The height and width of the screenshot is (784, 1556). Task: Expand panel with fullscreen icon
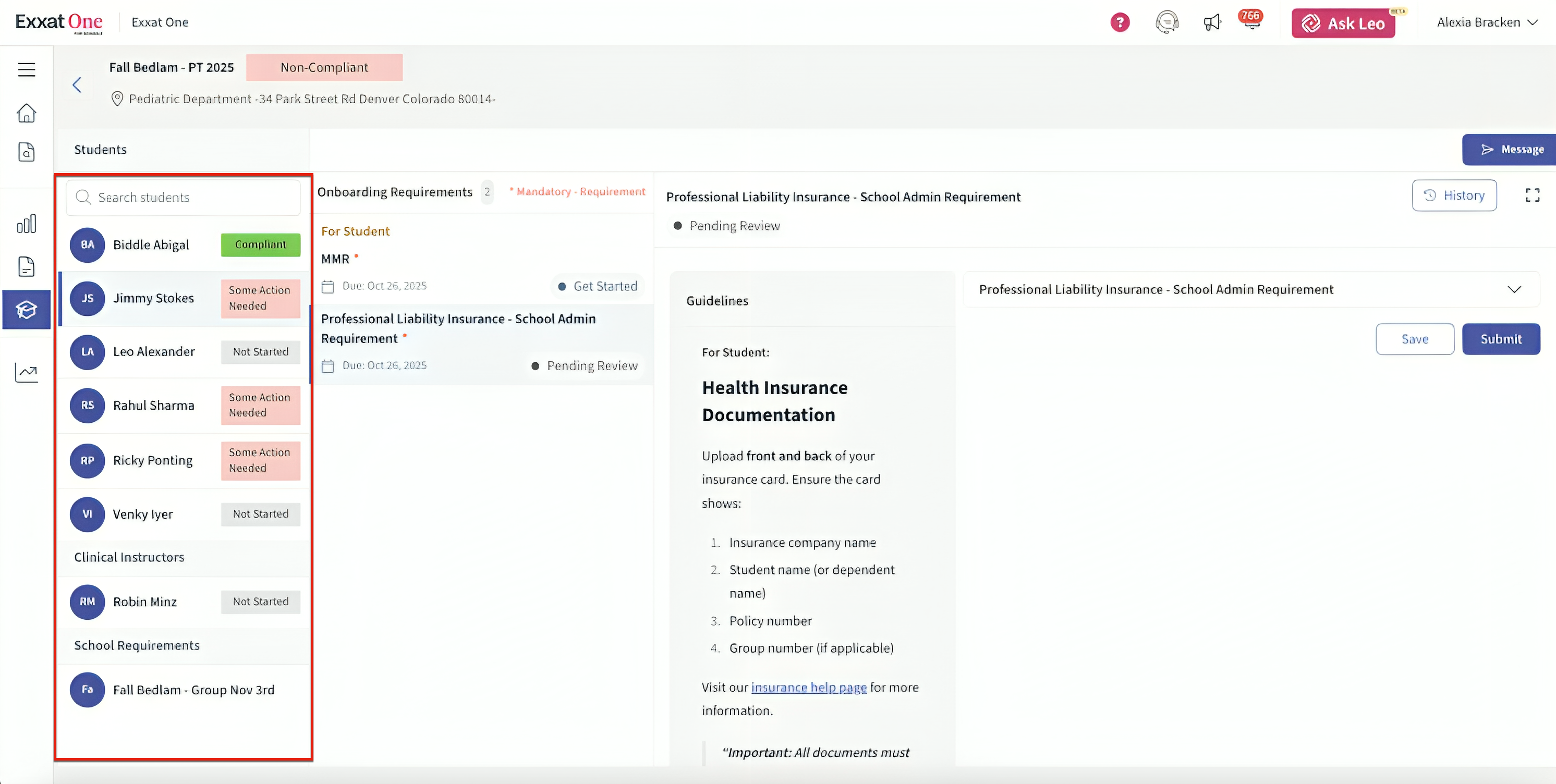pyautogui.click(x=1533, y=195)
